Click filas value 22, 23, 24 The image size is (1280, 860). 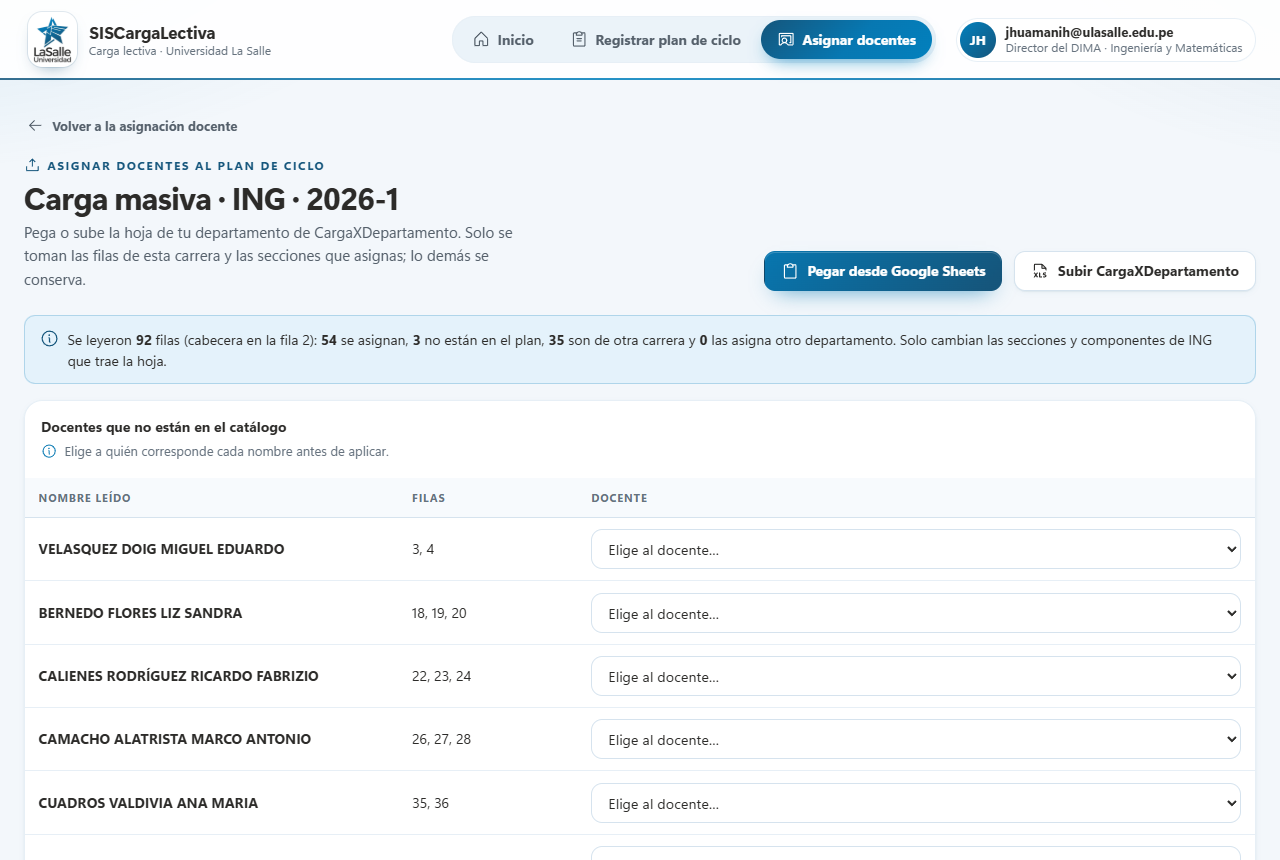[x=441, y=676]
